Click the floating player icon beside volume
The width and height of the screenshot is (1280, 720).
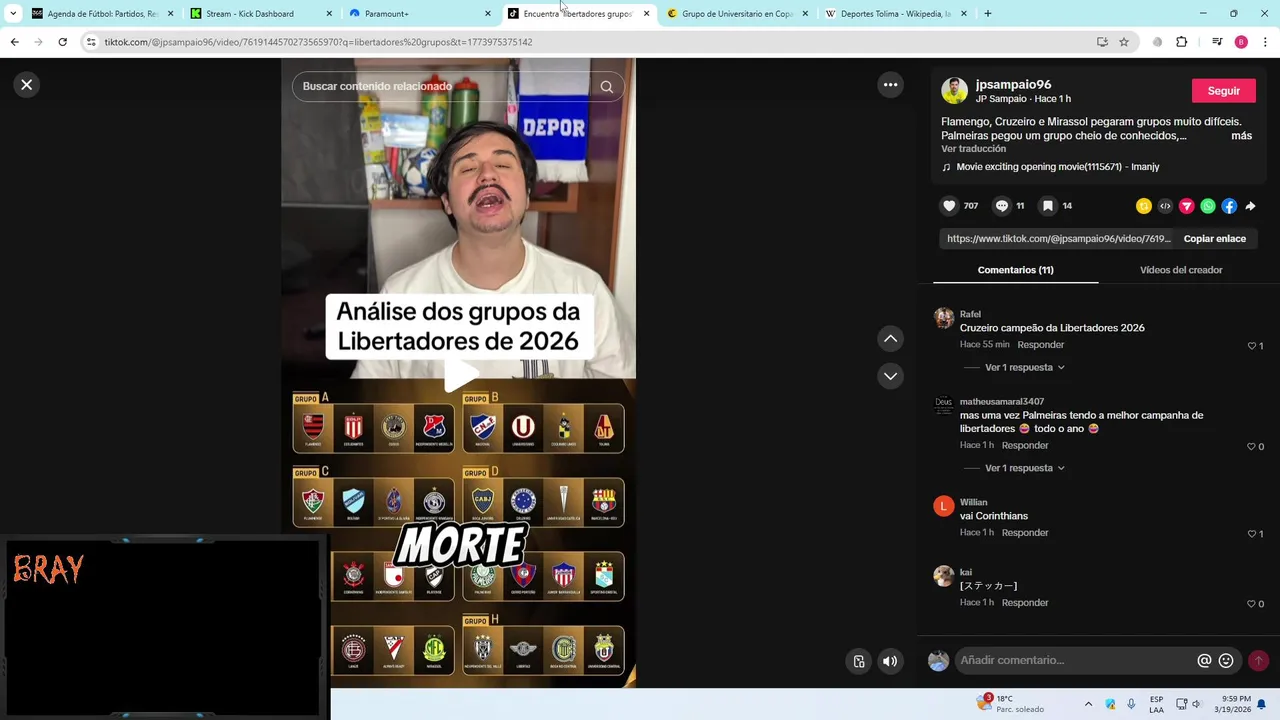coord(858,661)
